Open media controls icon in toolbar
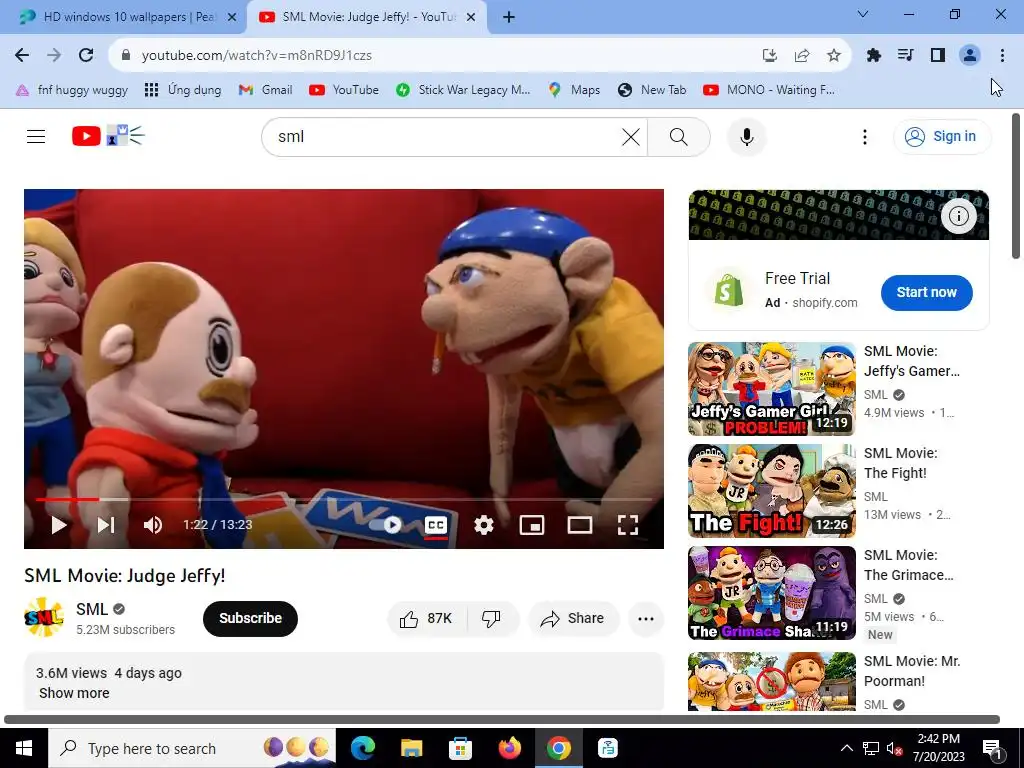The width and height of the screenshot is (1024, 768). 906,56
